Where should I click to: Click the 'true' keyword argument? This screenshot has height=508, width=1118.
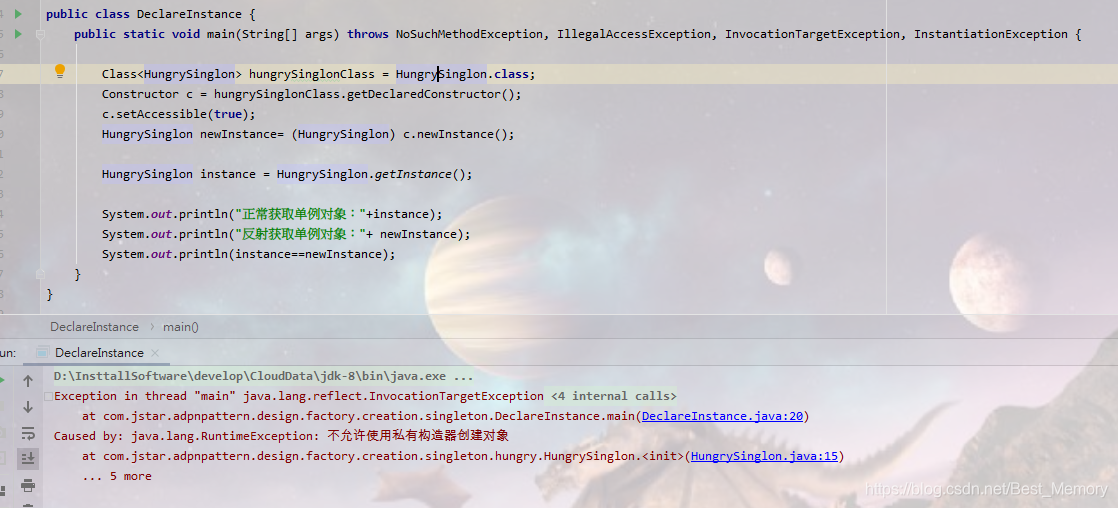(x=228, y=114)
